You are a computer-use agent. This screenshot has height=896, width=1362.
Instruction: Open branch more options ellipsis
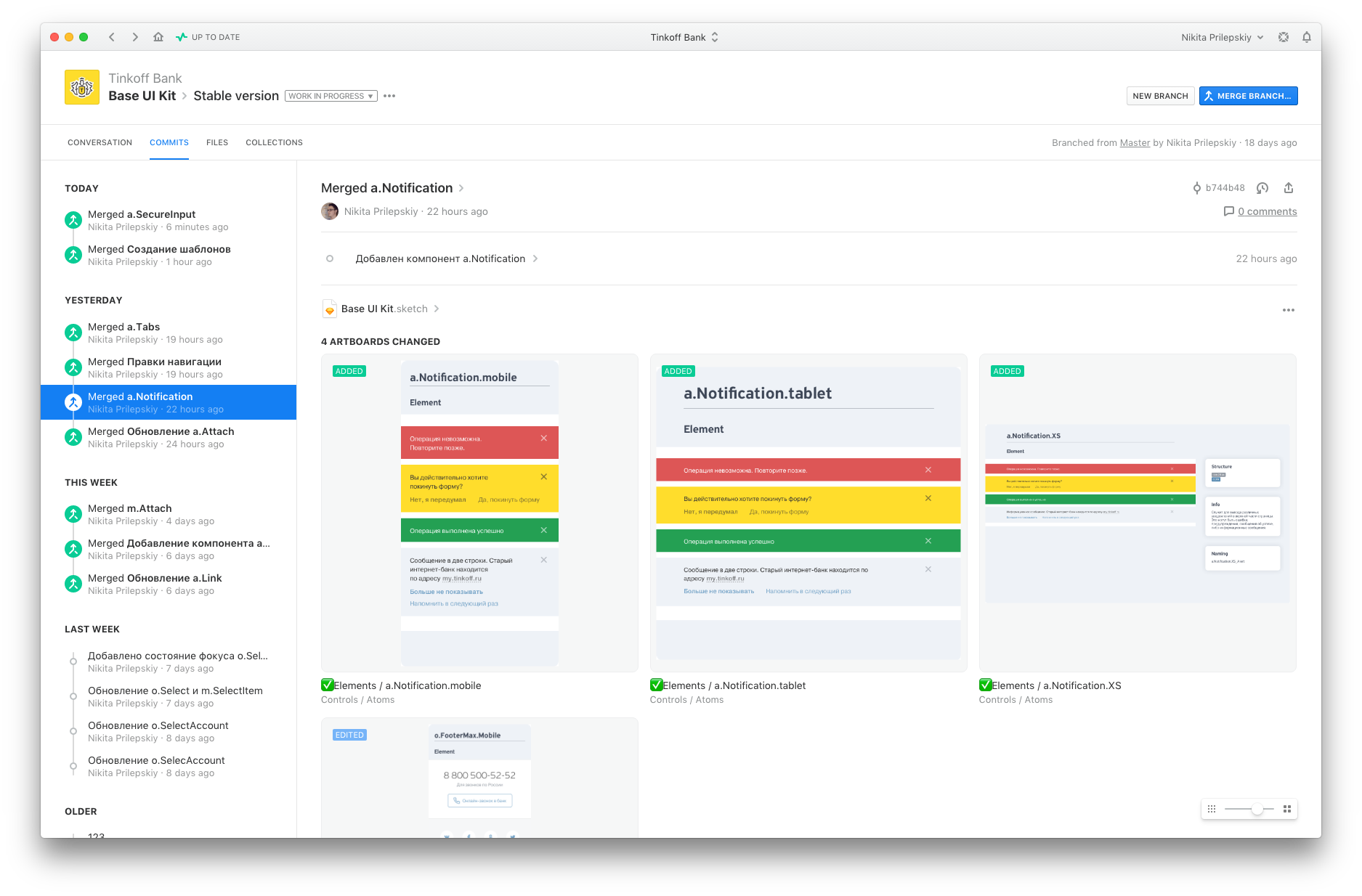389,96
